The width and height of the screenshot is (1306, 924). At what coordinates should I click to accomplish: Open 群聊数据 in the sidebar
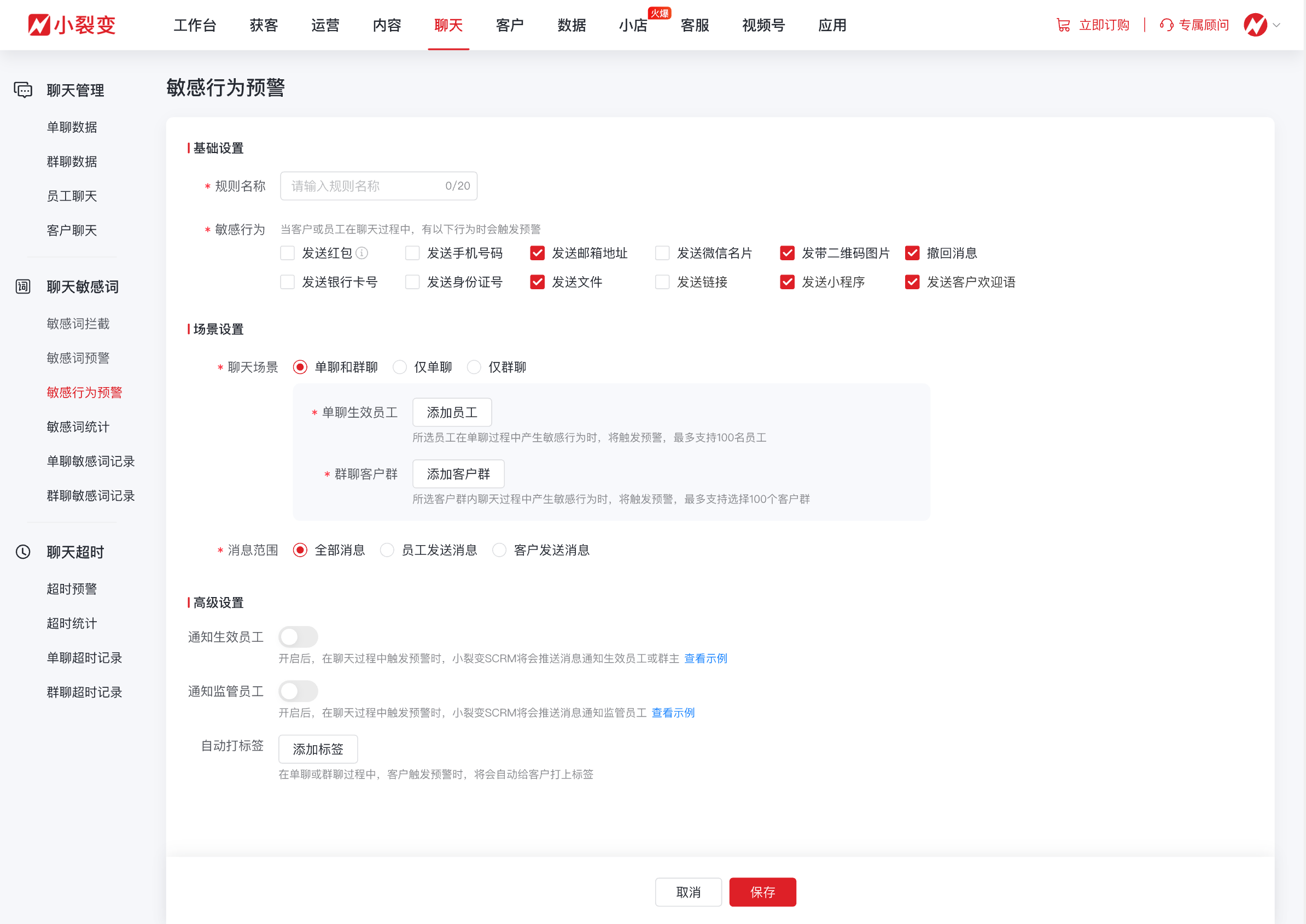tap(72, 162)
